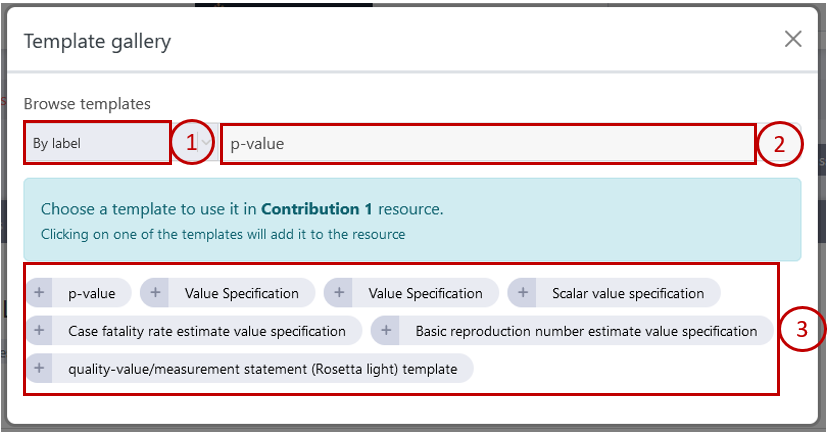The image size is (828, 438).
Task: Add quality-value/measurement statement (Rosetta light) template
Action: pyautogui.click(x=262, y=369)
